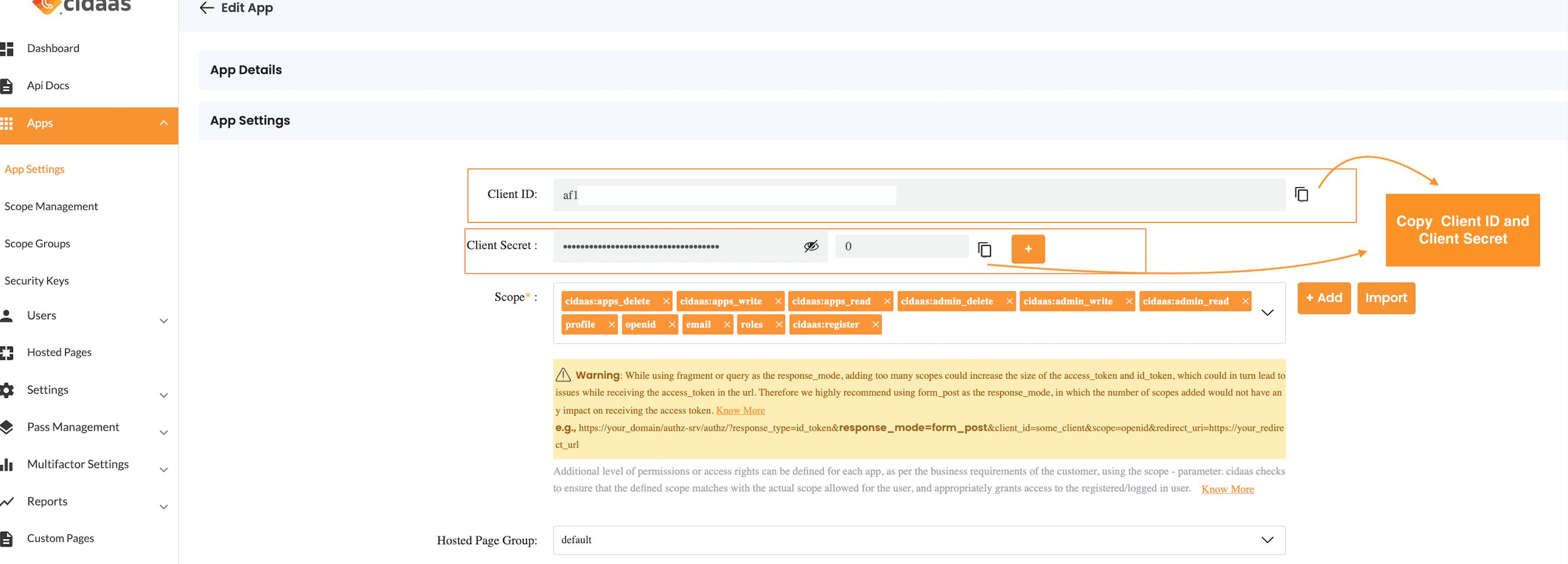Open the Know More link in the warning
Screen dimensions: 1568x564
[740, 410]
